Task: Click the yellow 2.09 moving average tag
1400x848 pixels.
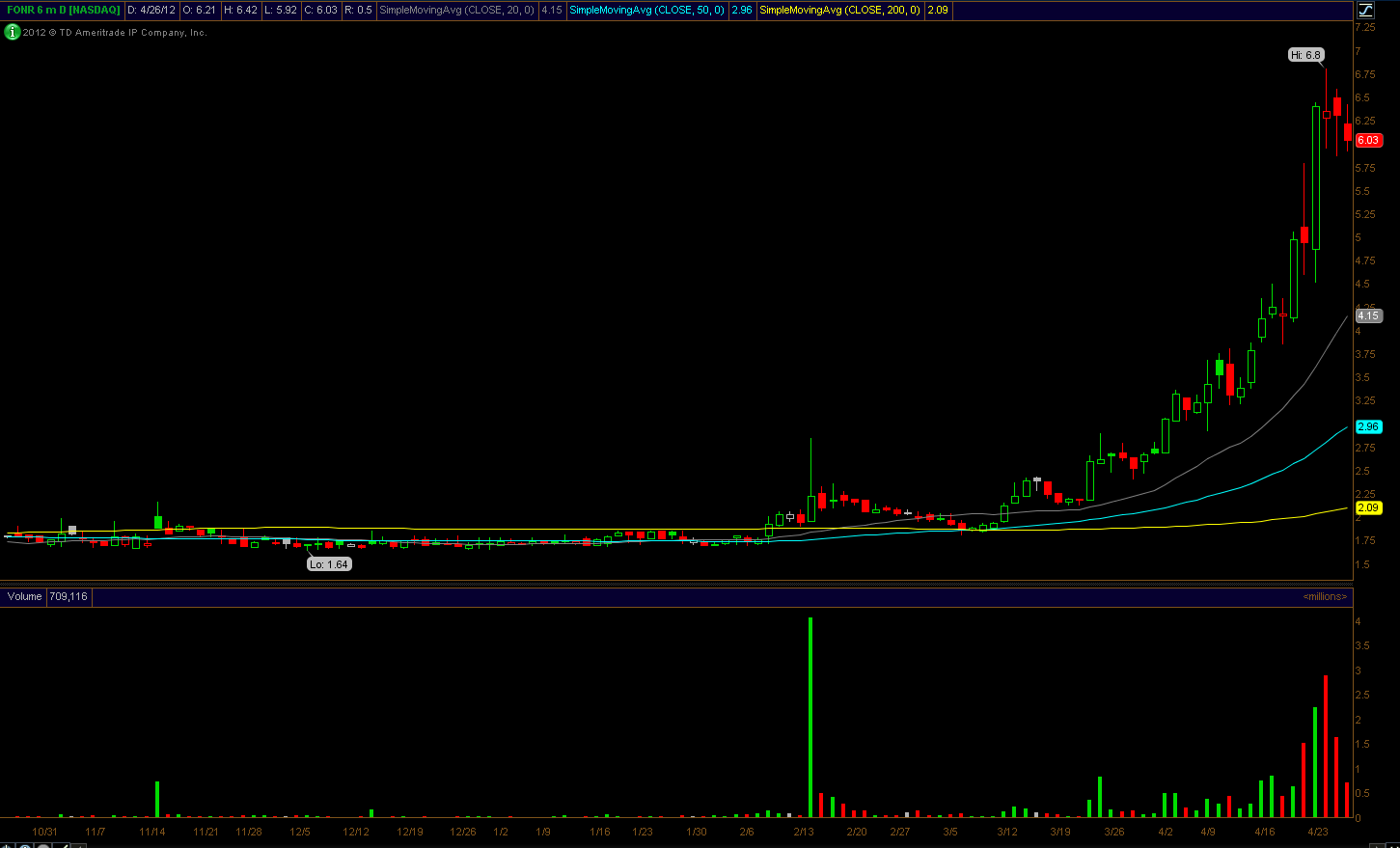Action: (x=1368, y=507)
